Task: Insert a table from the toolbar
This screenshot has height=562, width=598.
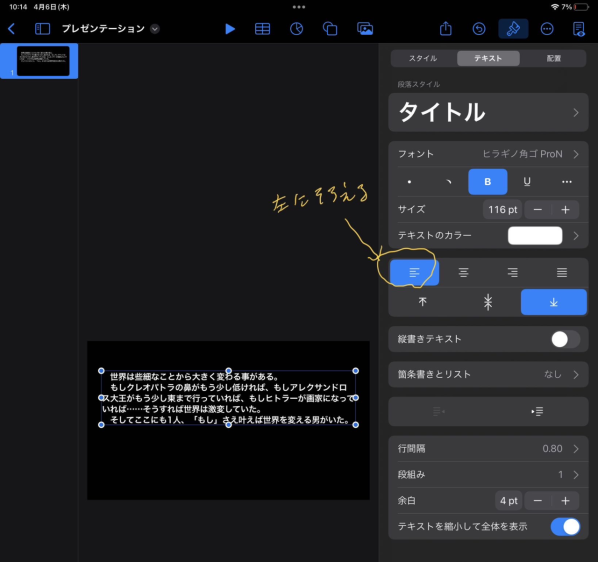Action: coord(262,29)
